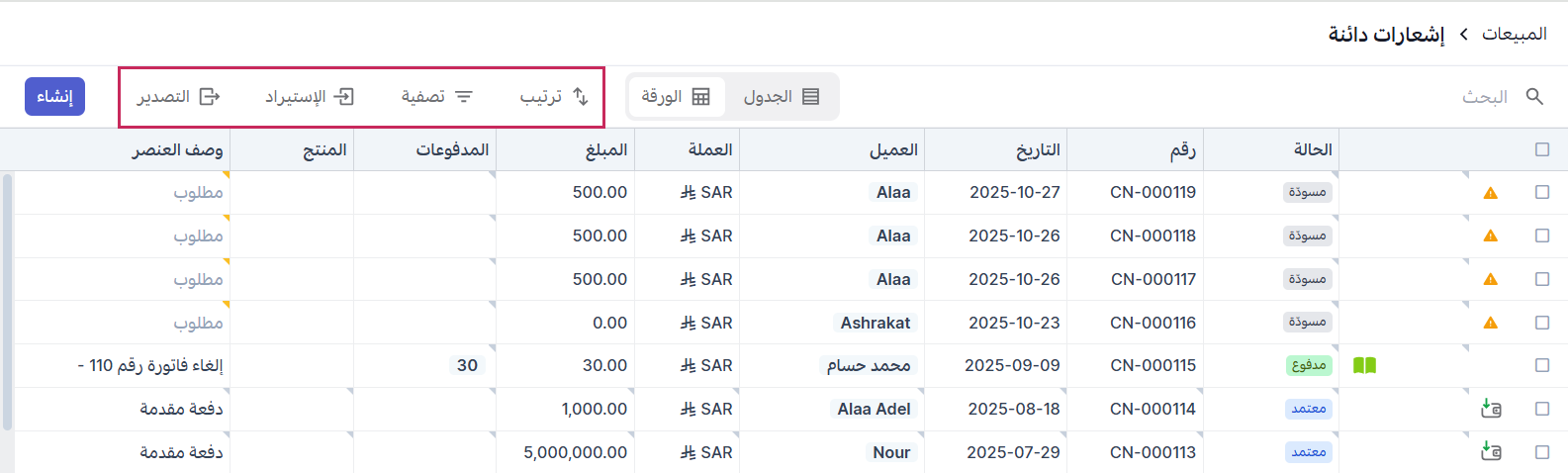Check the box for row CN-000118
The height and width of the screenshot is (473, 1568).
point(1542,236)
